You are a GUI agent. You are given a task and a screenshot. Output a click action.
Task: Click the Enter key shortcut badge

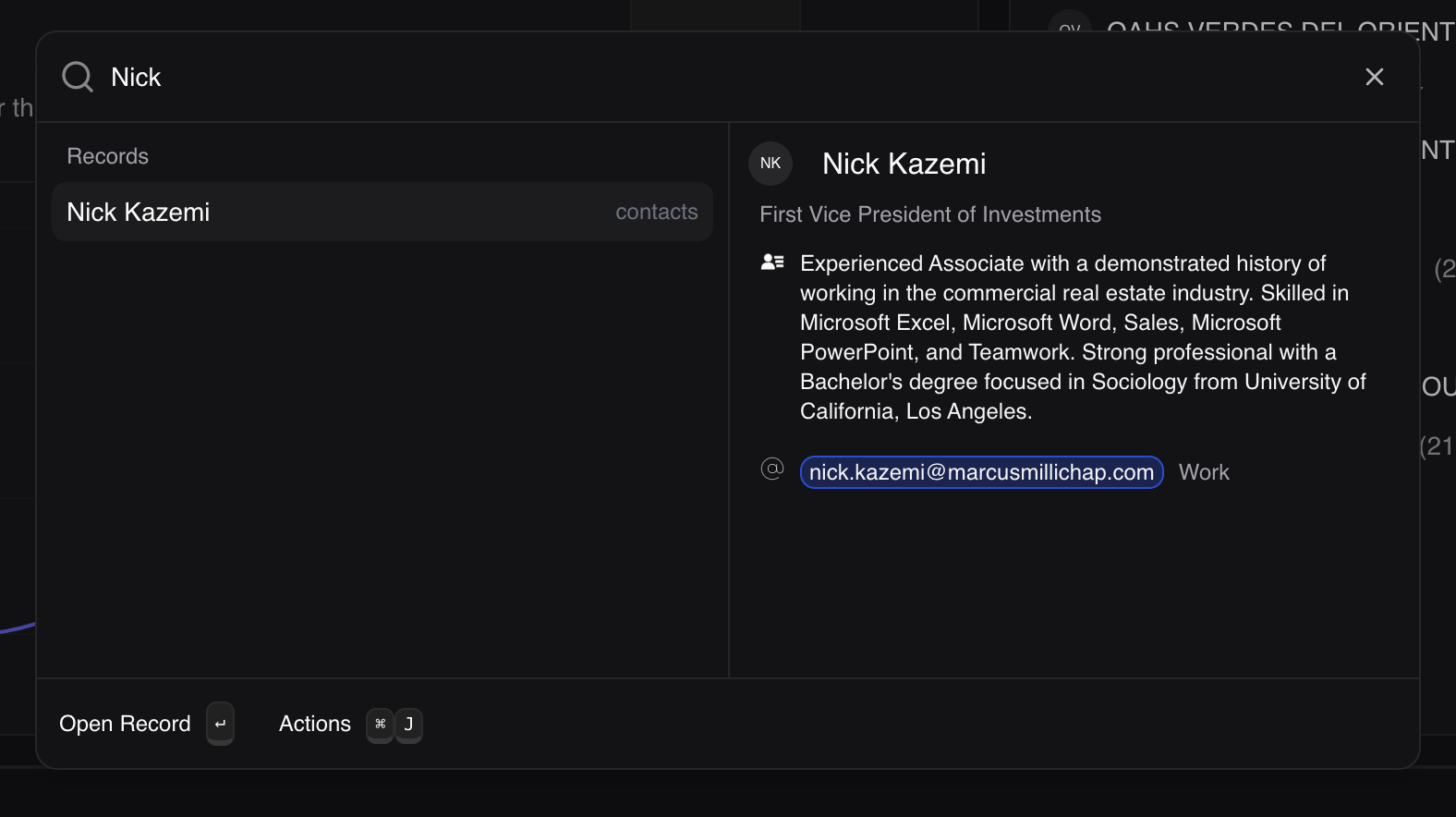coord(220,724)
